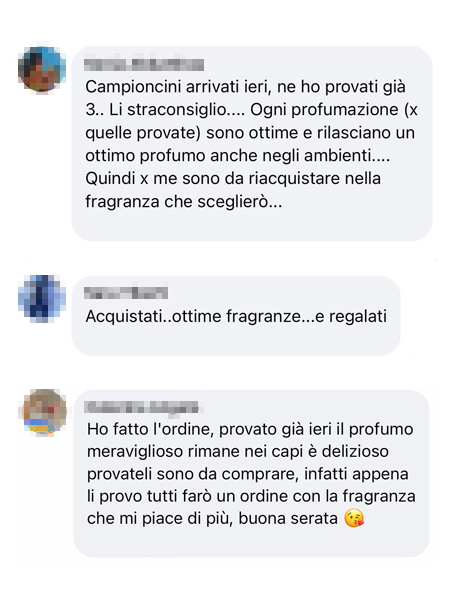Screen dimensions: 450x600
Task: Open the blurred author name above 'Campioncini arrivati'
Action: tap(144, 65)
